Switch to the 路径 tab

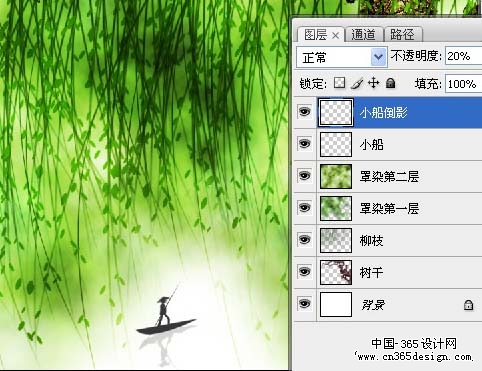coord(403,35)
